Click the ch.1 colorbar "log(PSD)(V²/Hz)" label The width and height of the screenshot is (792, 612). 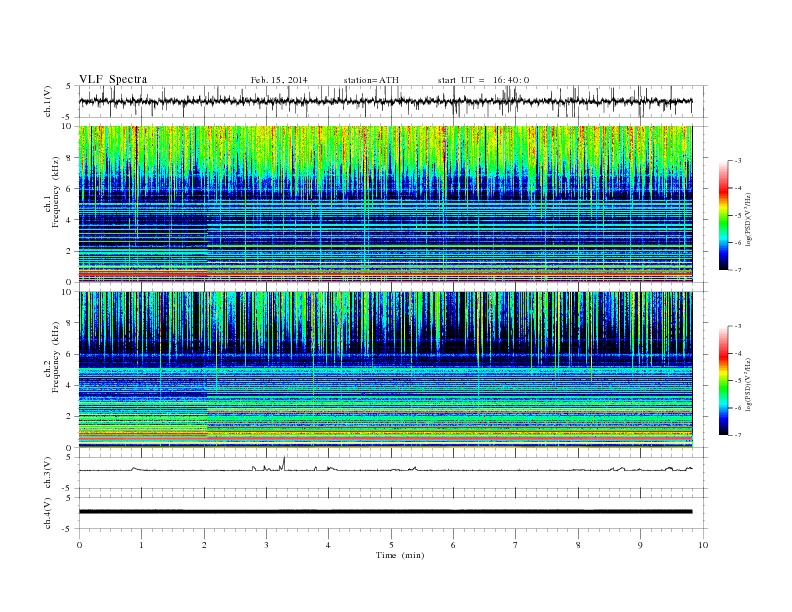point(748,219)
